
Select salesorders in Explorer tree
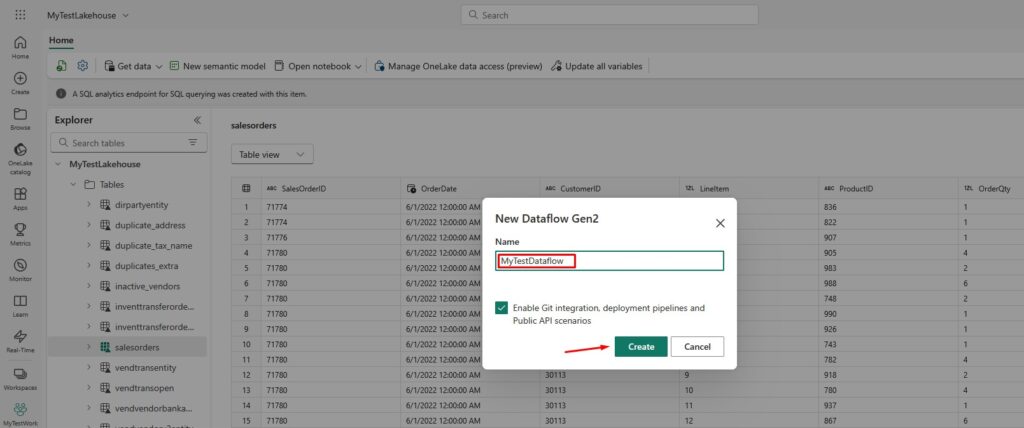point(128,348)
